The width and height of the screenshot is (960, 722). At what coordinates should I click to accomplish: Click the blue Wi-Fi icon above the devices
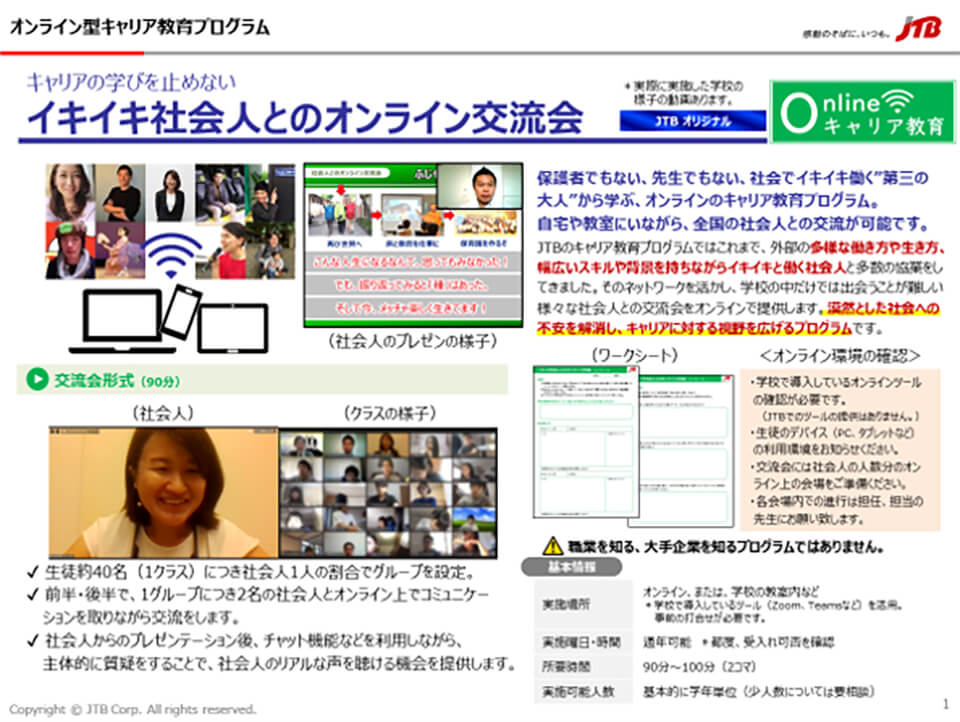(x=172, y=255)
